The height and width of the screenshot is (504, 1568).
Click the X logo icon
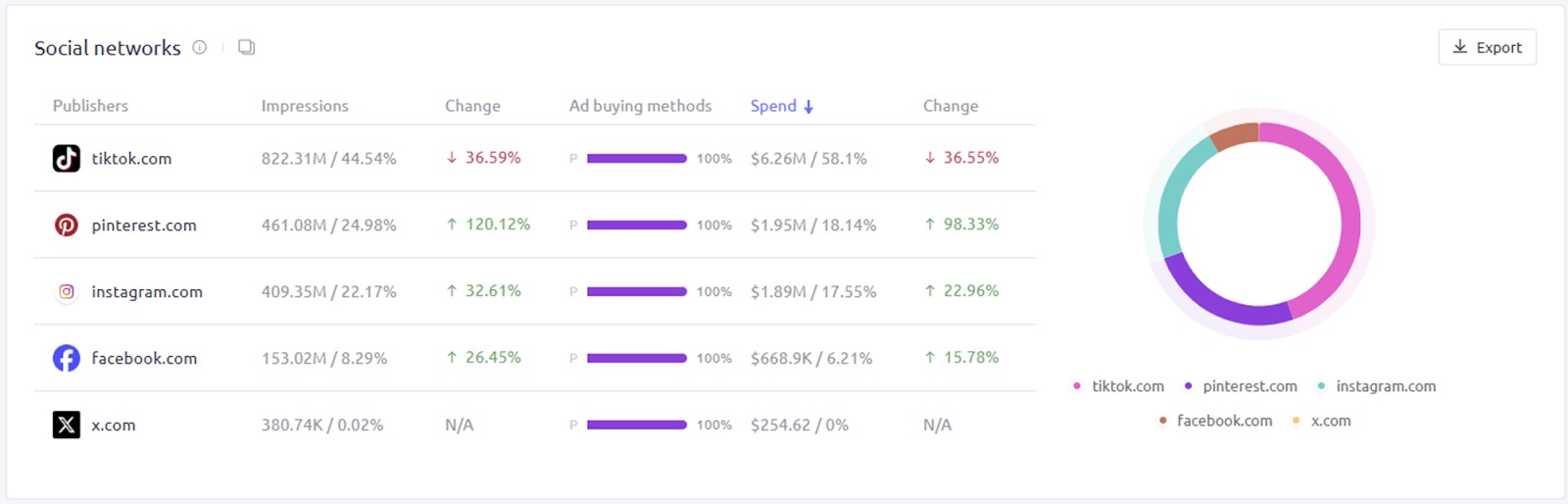click(x=67, y=425)
